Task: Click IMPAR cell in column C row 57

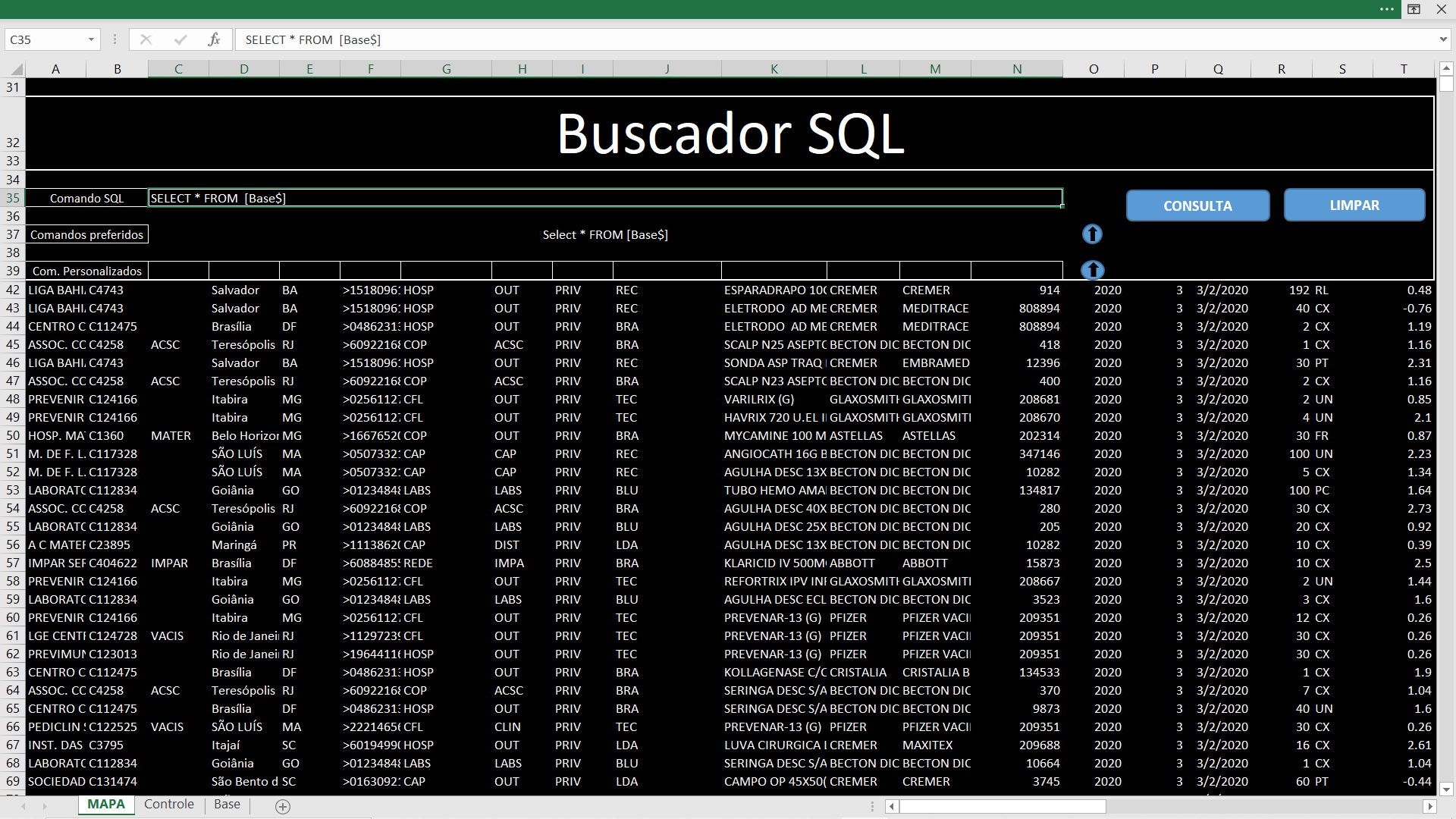Action: click(x=178, y=563)
